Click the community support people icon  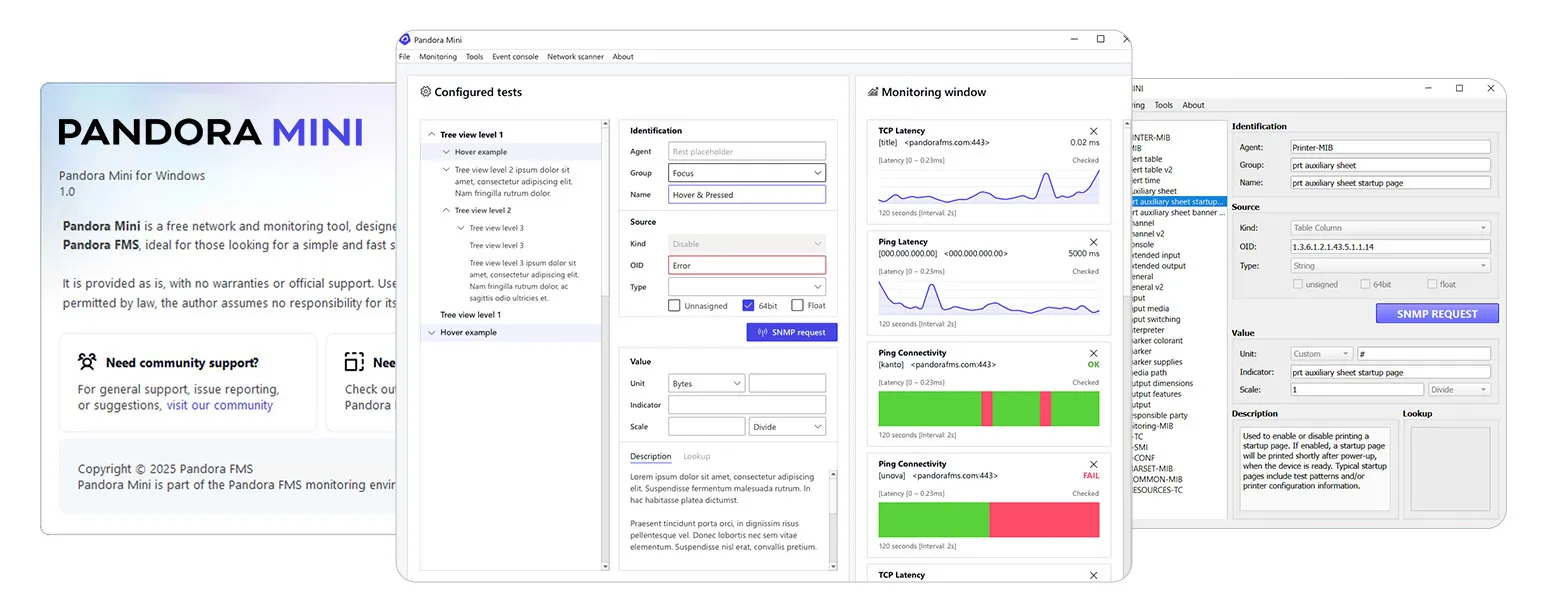[87, 362]
